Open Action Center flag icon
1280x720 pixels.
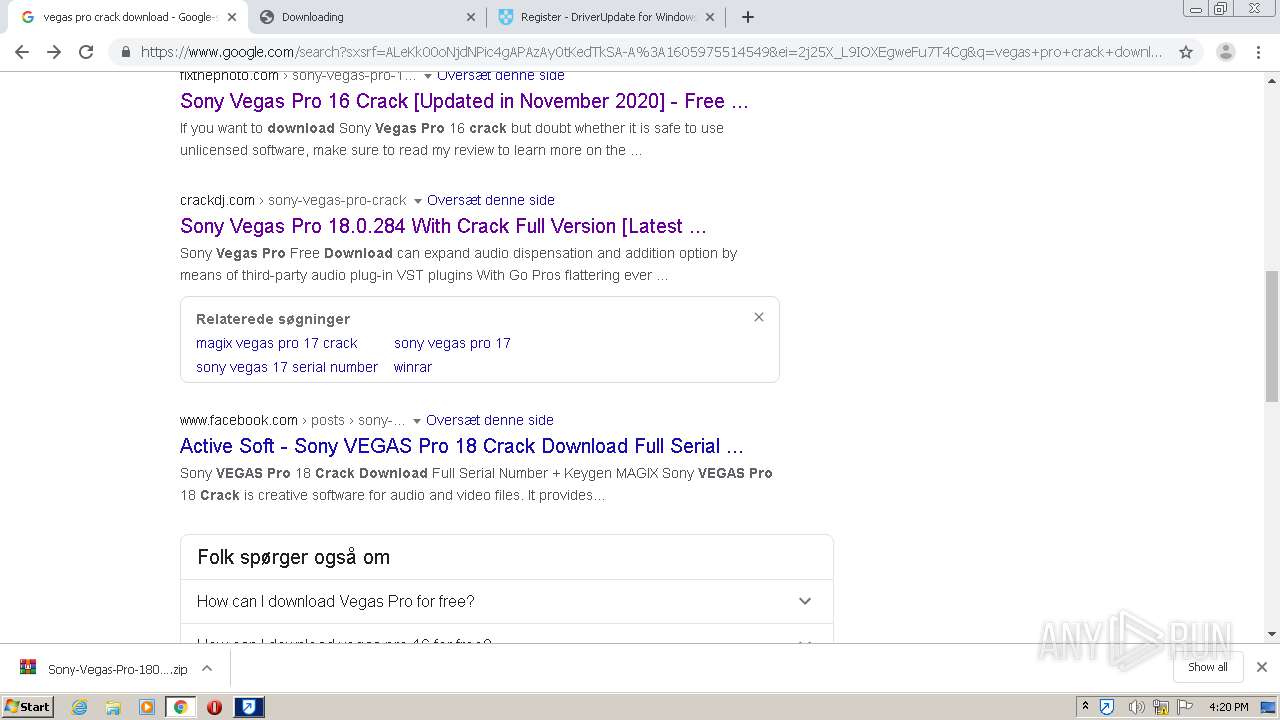click(1184, 707)
